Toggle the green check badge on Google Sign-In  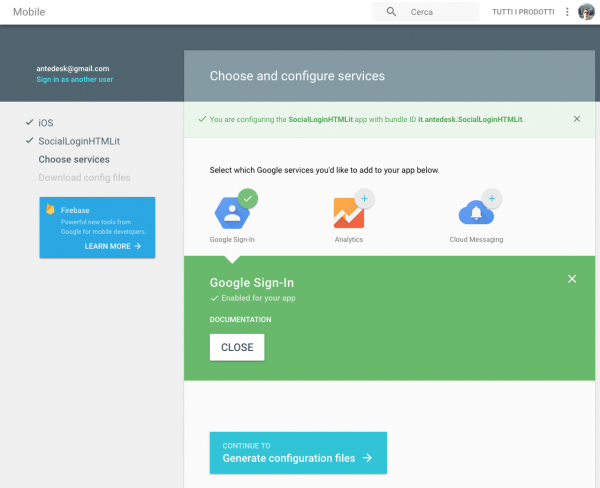click(x=248, y=198)
